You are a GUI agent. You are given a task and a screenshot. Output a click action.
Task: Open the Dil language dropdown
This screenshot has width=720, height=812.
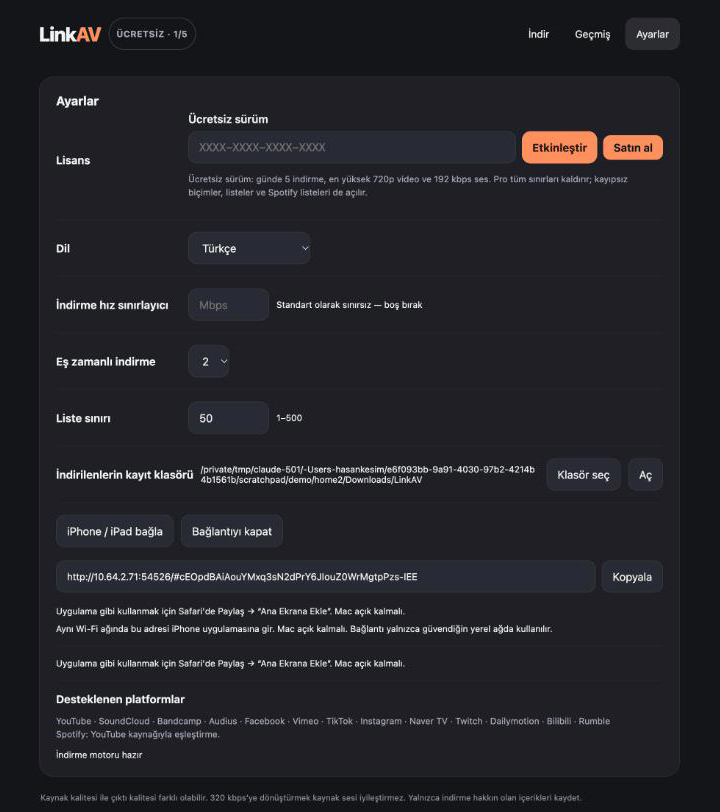coord(249,249)
